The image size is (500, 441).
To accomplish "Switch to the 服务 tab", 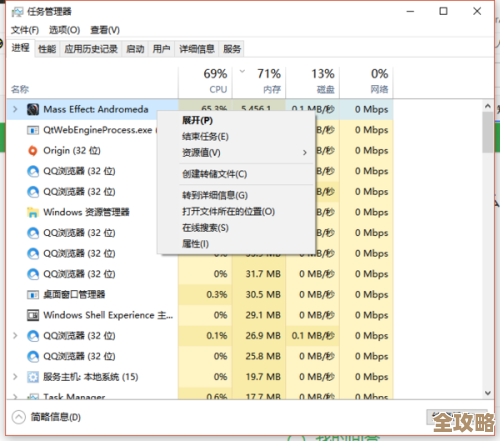I will (232, 49).
